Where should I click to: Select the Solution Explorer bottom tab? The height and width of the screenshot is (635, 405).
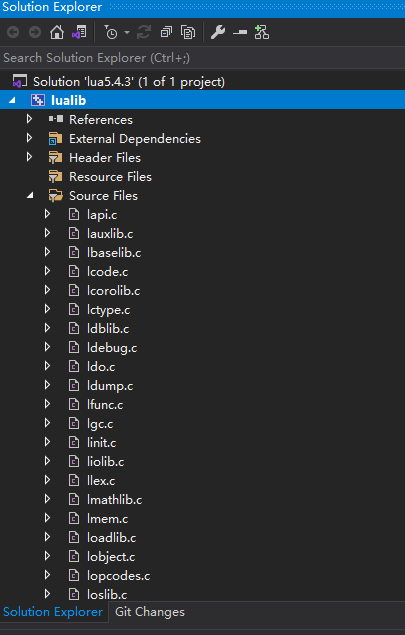pyautogui.click(x=53, y=612)
